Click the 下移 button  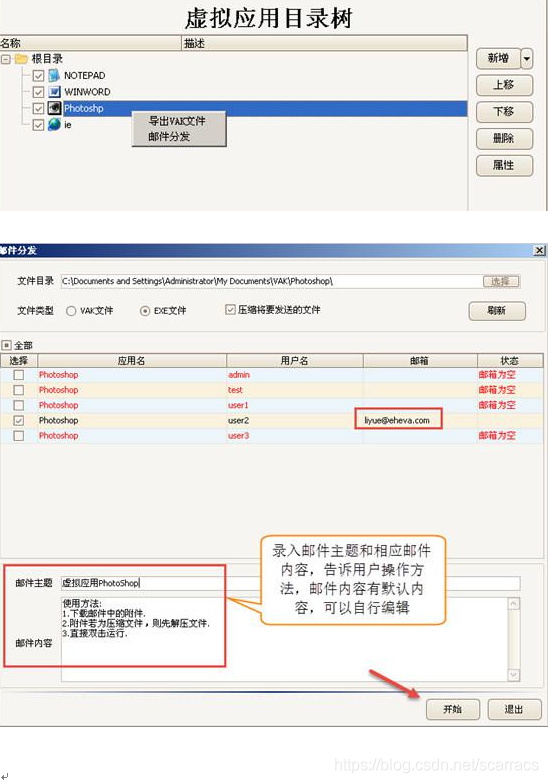pos(504,112)
